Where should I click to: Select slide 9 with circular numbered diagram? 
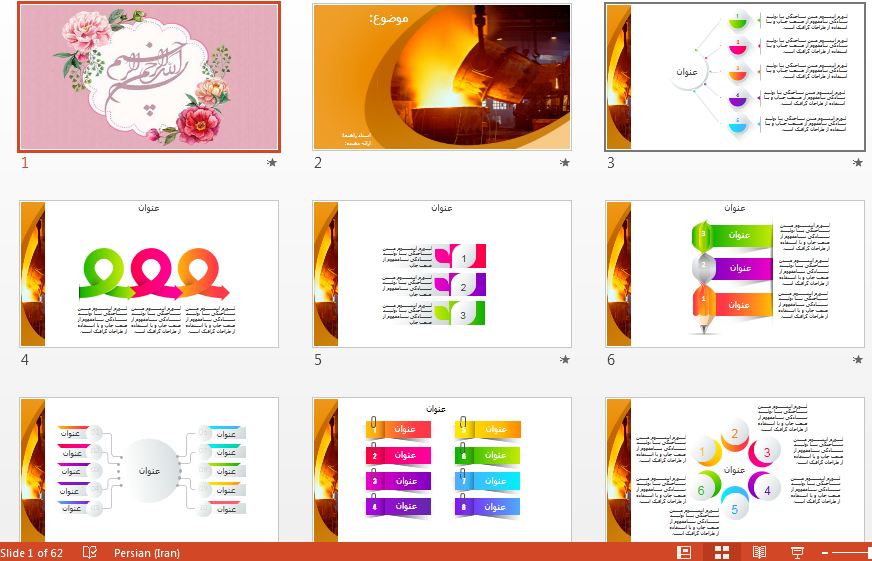(735, 470)
